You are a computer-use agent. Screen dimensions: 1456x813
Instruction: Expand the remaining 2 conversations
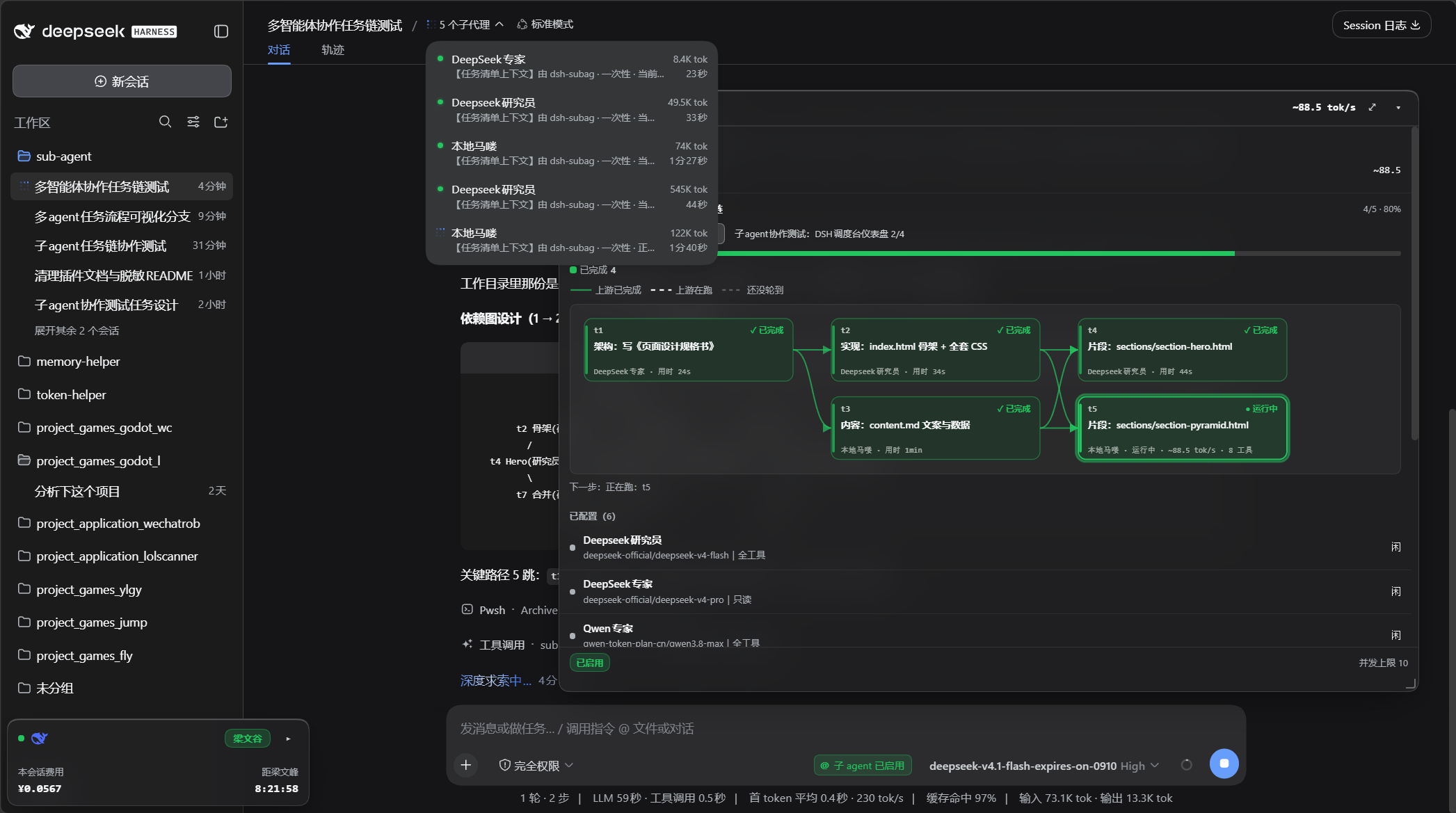coord(77,330)
